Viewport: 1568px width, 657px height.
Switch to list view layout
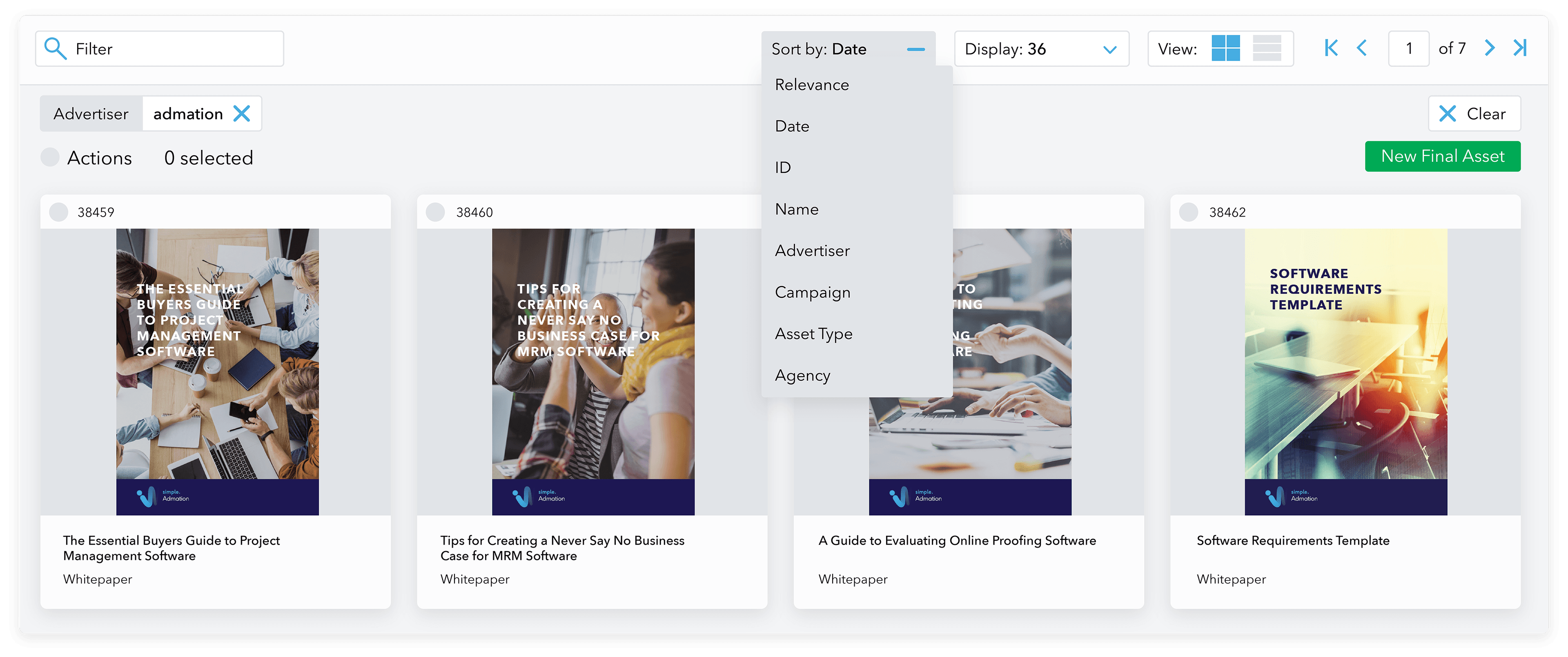coord(1267,48)
